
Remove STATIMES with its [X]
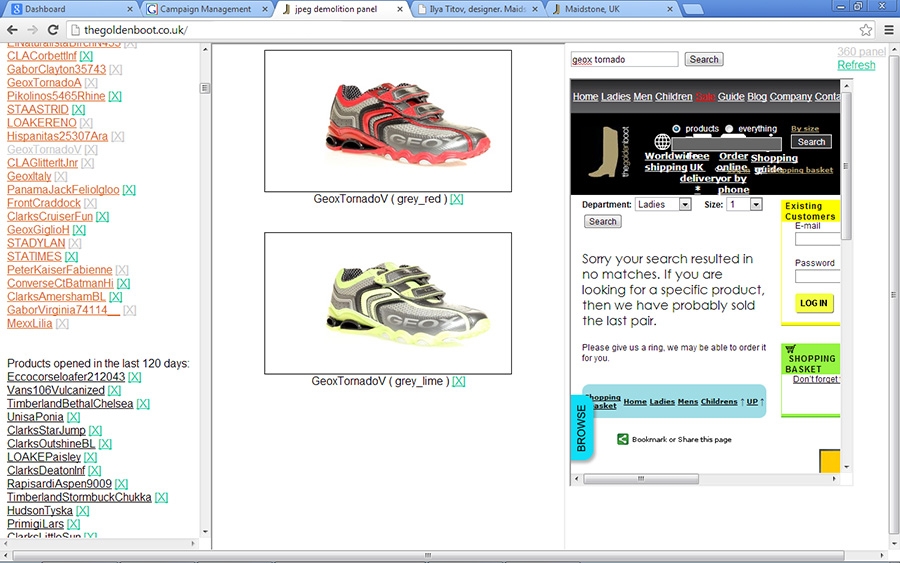tap(72, 257)
